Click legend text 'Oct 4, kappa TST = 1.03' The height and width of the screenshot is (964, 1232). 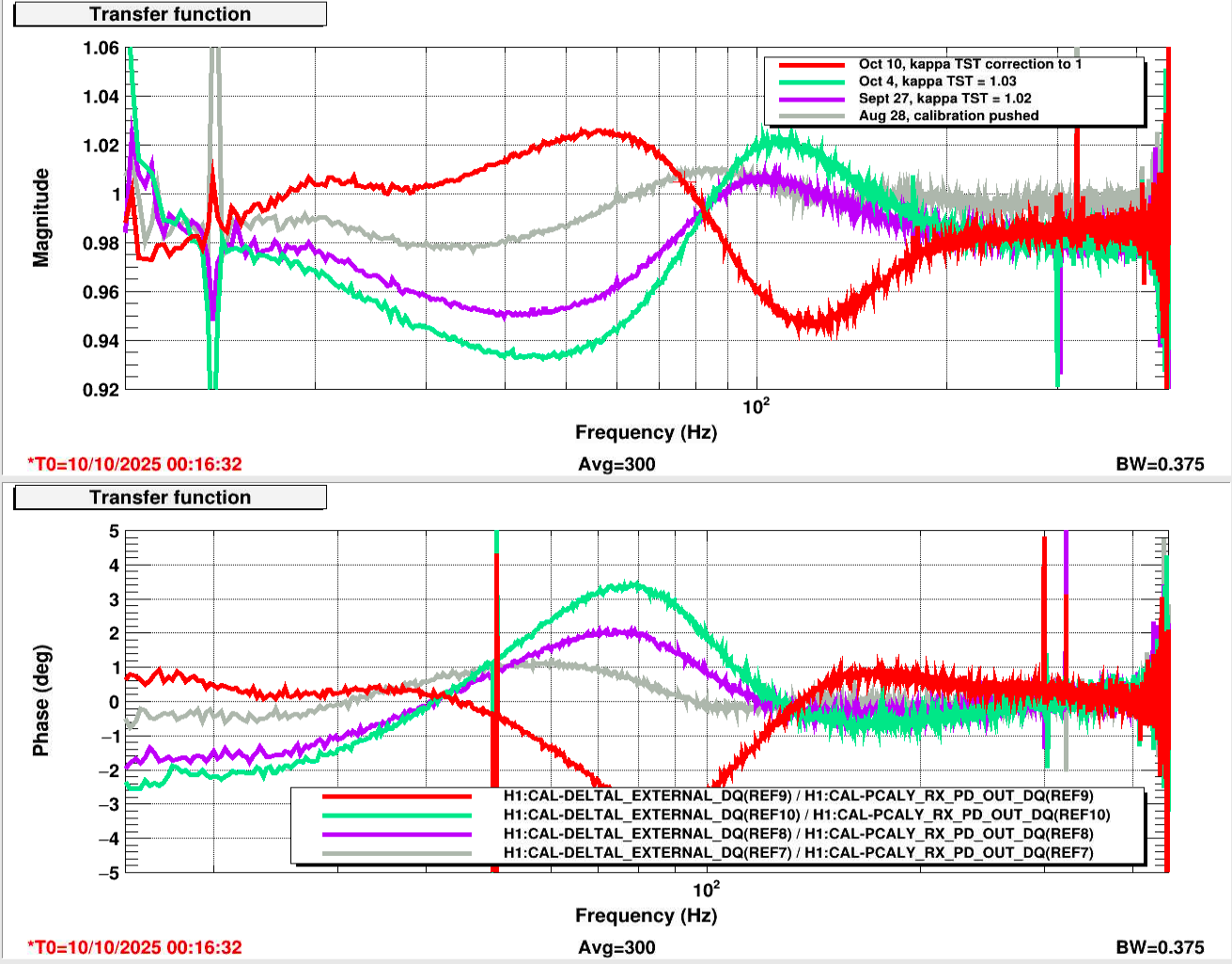[937, 81]
